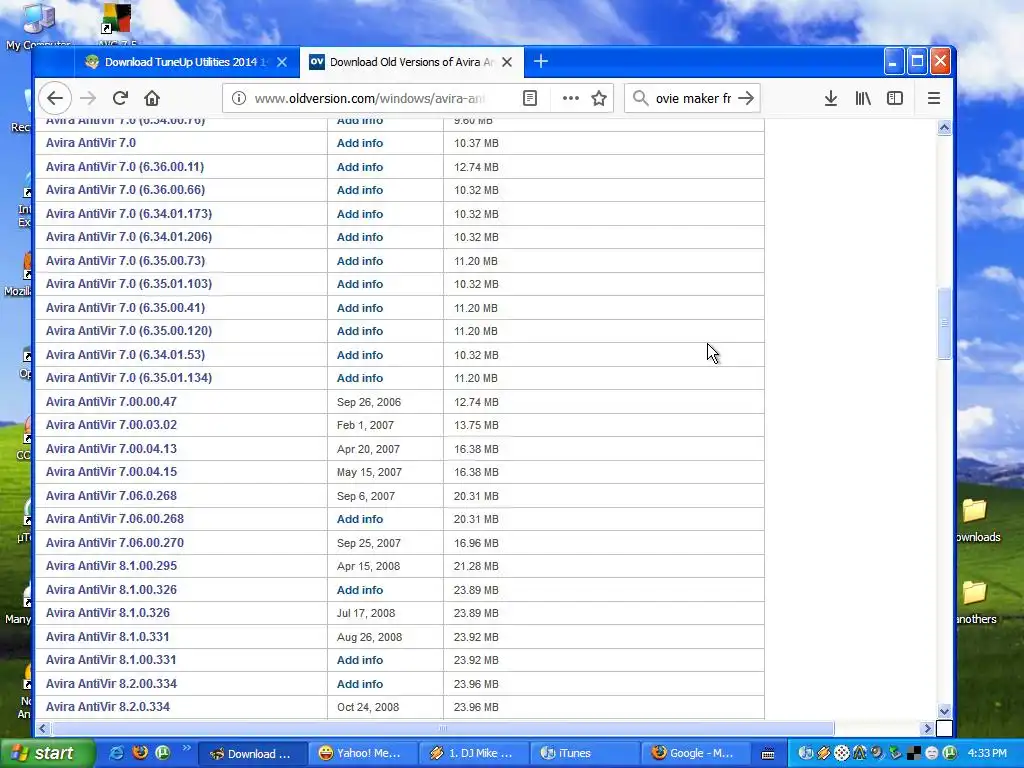The width and height of the screenshot is (1024, 768).
Task: Open Avira AntiVir 8.1.00.295 version
Action: (111, 566)
